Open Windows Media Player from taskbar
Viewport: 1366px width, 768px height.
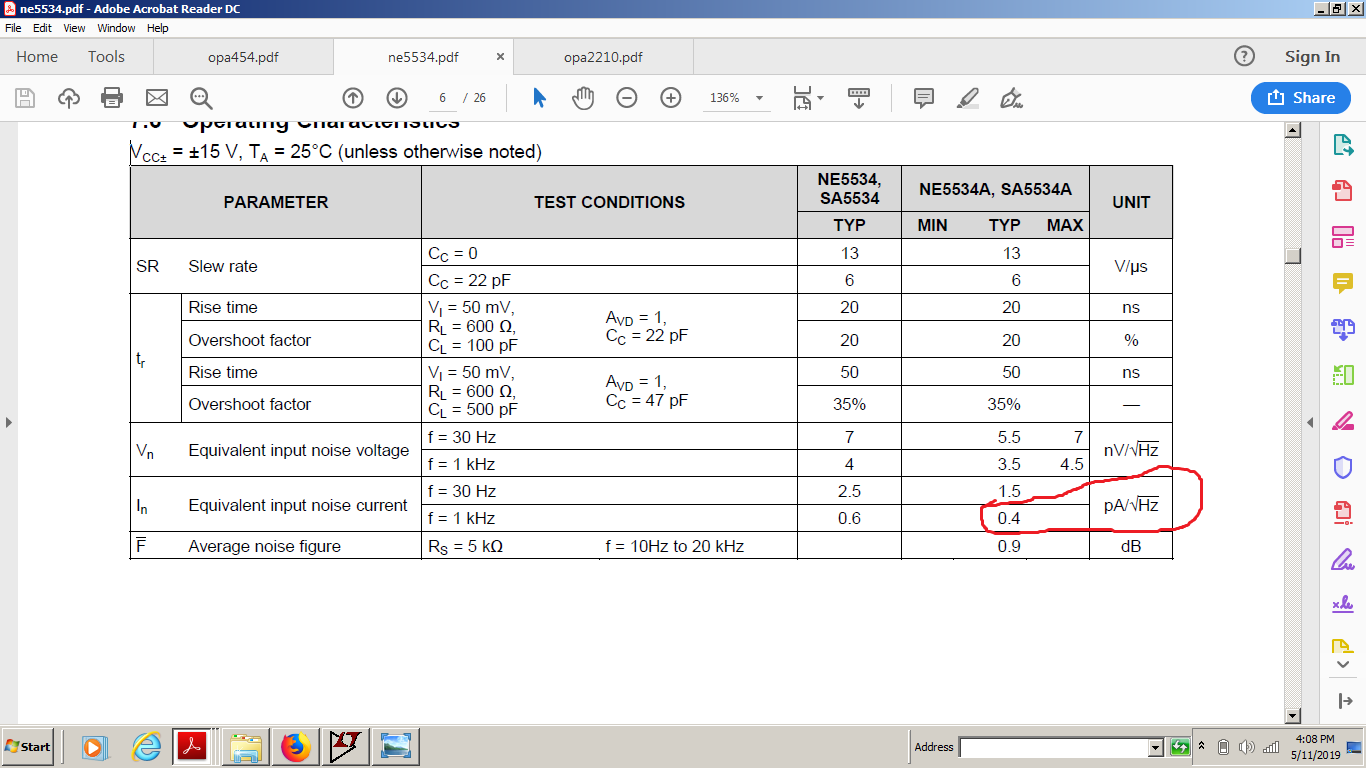pyautogui.click(x=95, y=746)
